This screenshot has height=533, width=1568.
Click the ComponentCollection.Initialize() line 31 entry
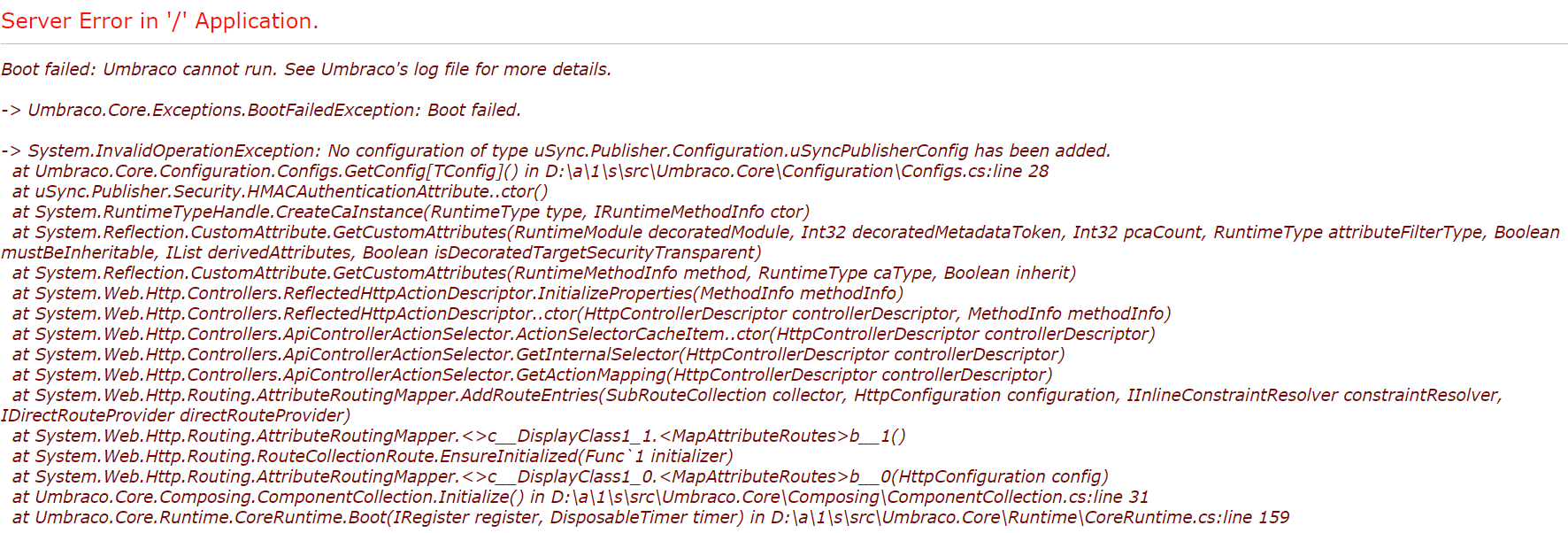(x=580, y=497)
